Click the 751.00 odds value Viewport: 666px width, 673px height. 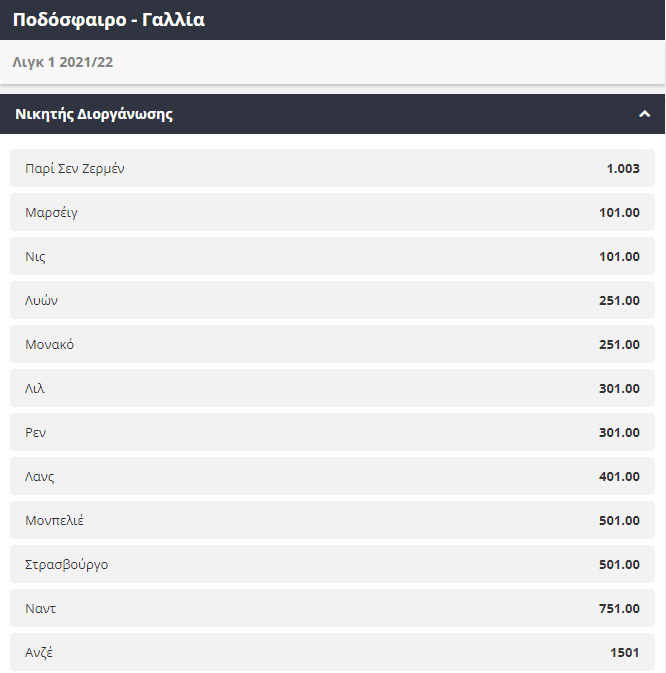click(x=619, y=608)
